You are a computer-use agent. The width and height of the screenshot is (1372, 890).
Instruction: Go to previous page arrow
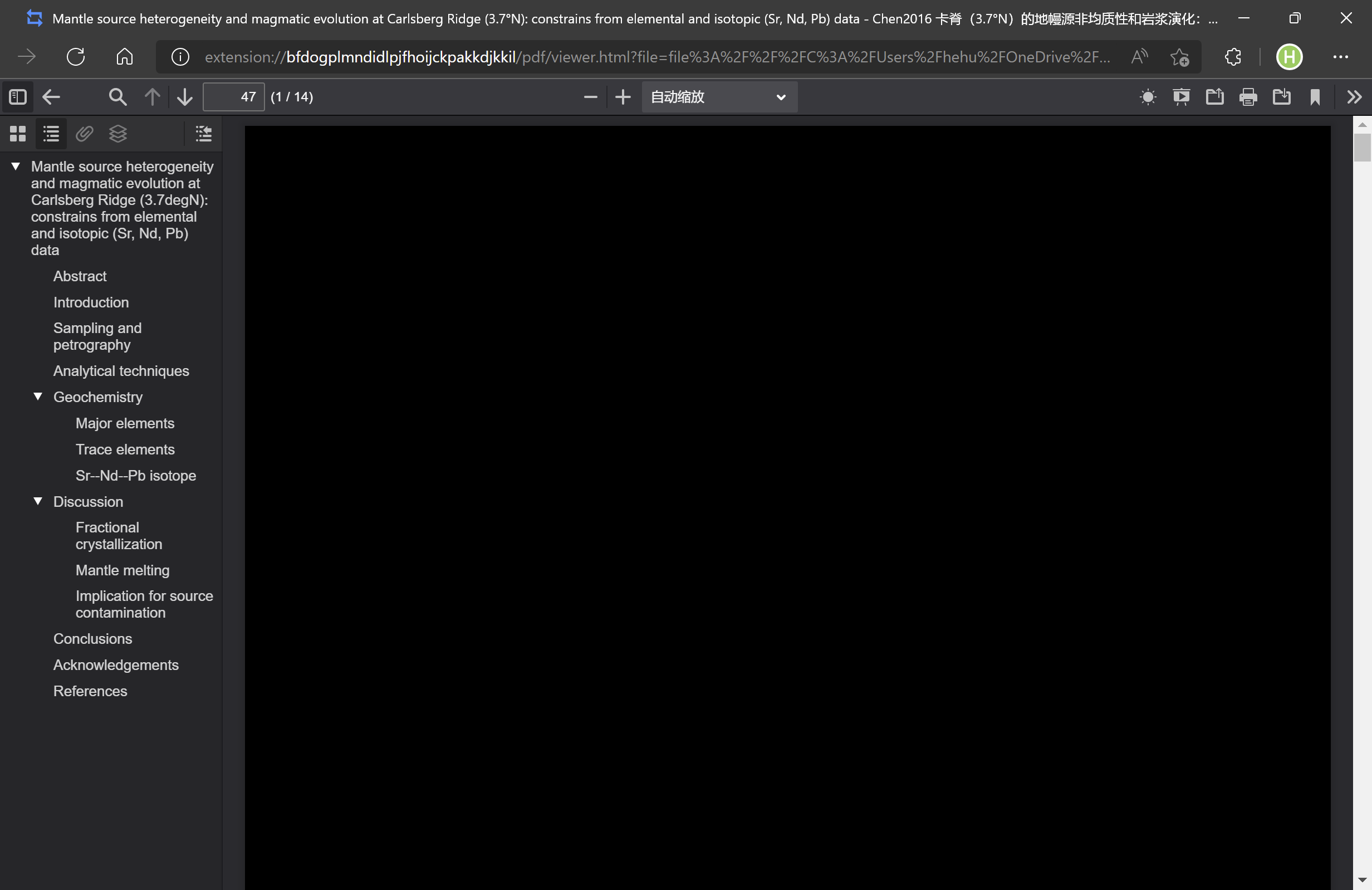(x=152, y=97)
